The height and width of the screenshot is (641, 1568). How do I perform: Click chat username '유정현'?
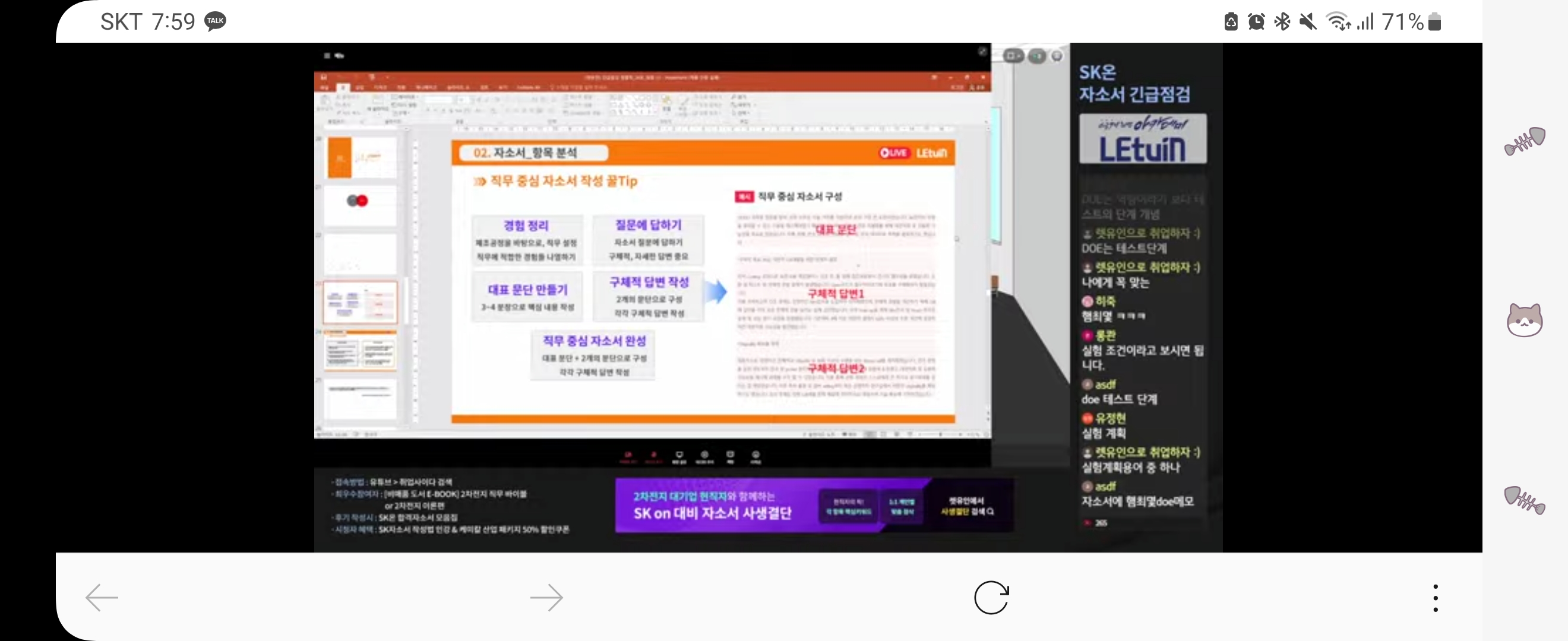pos(1109,418)
